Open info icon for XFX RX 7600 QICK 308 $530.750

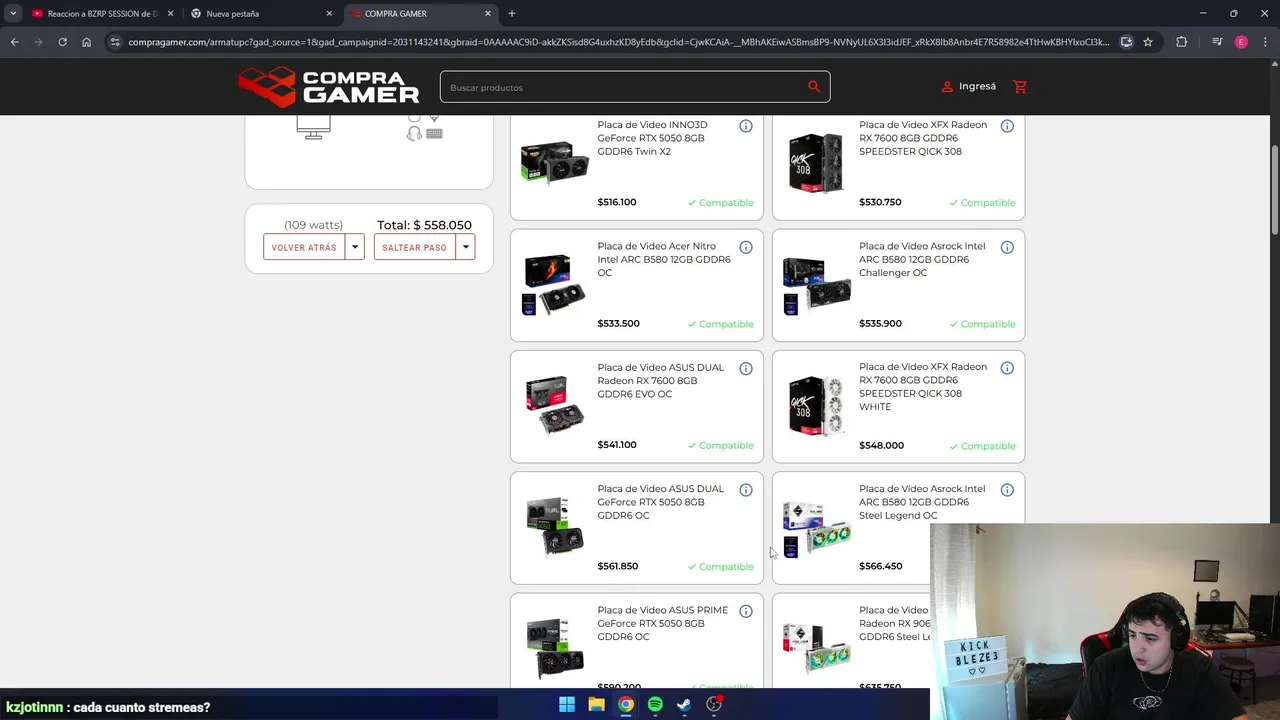point(1007,126)
